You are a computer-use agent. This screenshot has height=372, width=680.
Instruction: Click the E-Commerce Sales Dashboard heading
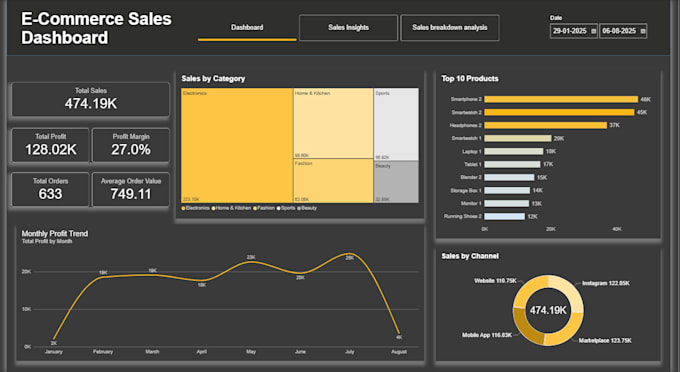(x=96, y=28)
